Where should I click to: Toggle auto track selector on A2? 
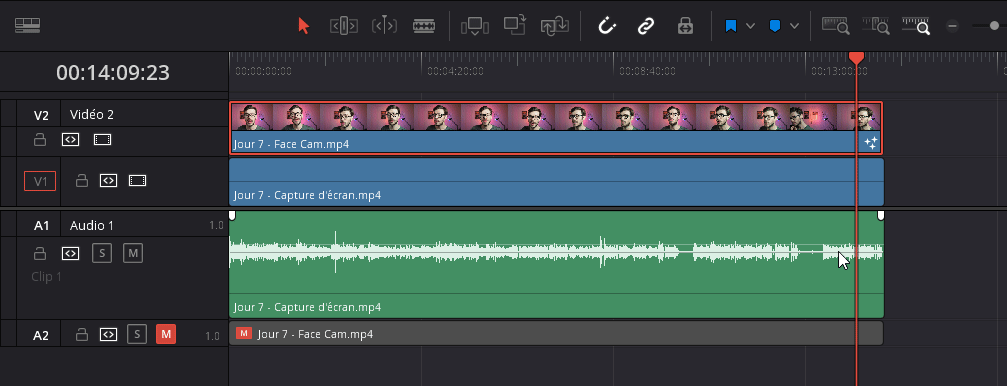tap(109, 334)
